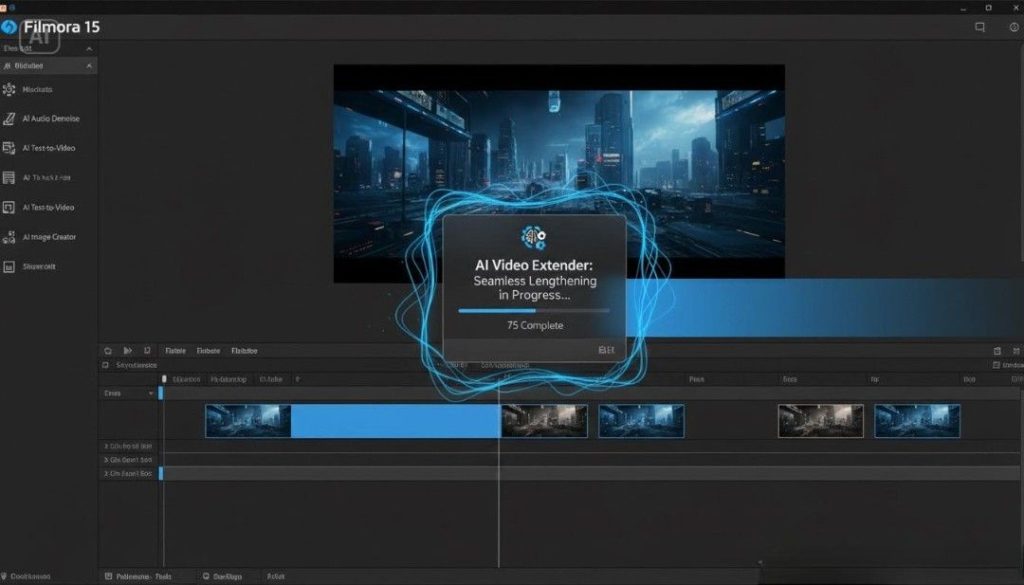This screenshot has height=585, width=1024.
Task: Toggle the export panel icon at timeline right
Action: 996,351
